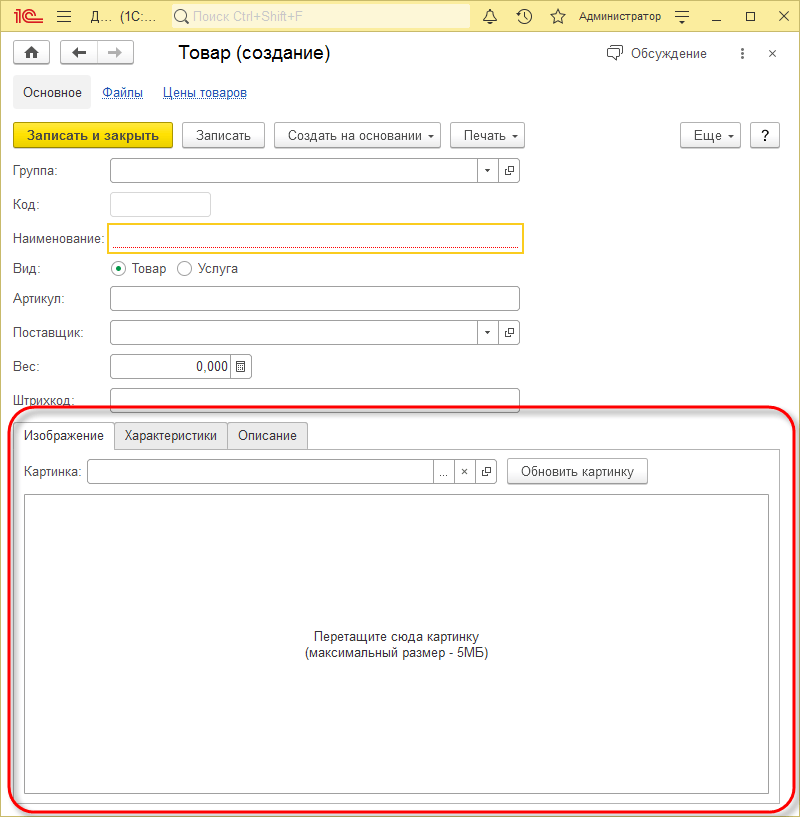Open the form's three-dot options menu
Image resolution: width=800 pixels, height=817 pixels.
742,53
